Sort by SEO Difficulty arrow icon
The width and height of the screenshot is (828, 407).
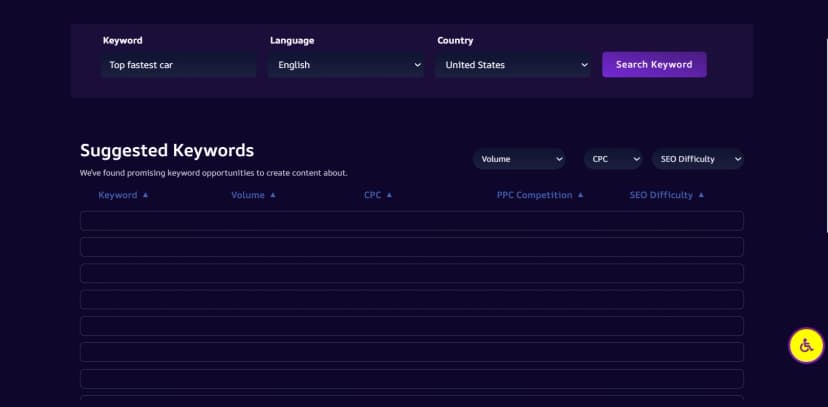701,195
